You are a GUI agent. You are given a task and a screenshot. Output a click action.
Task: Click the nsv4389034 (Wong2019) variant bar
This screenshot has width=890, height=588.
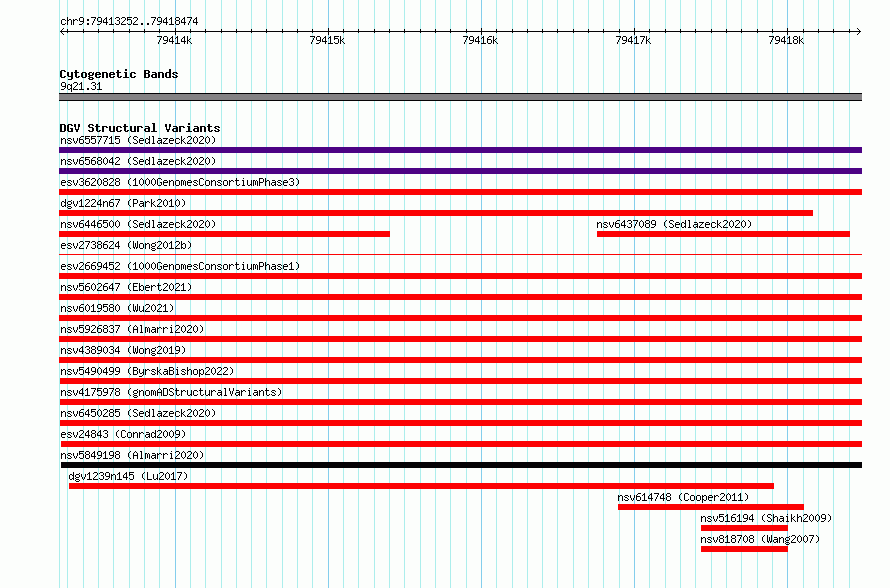(x=460, y=360)
